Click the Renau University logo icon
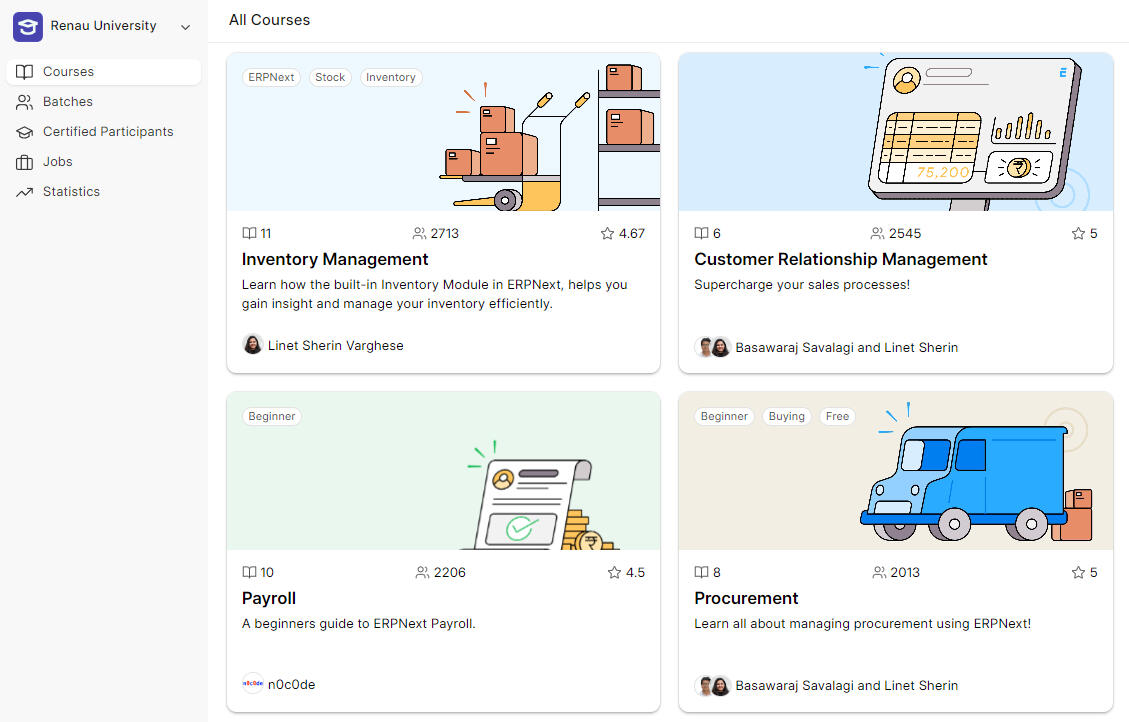Viewport: 1129px width, 722px height. (27, 27)
